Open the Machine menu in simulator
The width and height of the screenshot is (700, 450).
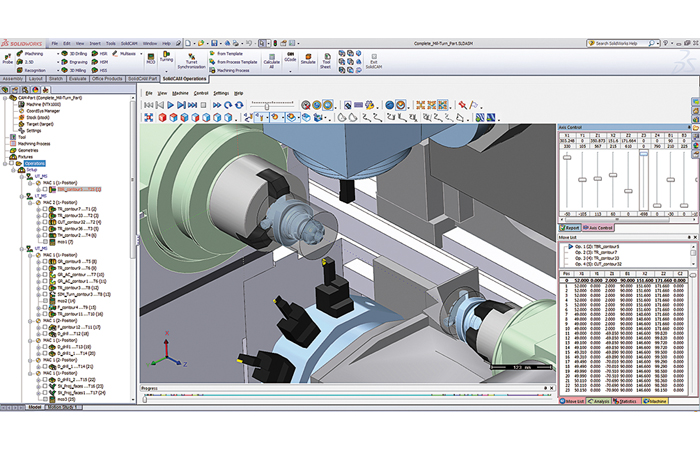point(180,93)
